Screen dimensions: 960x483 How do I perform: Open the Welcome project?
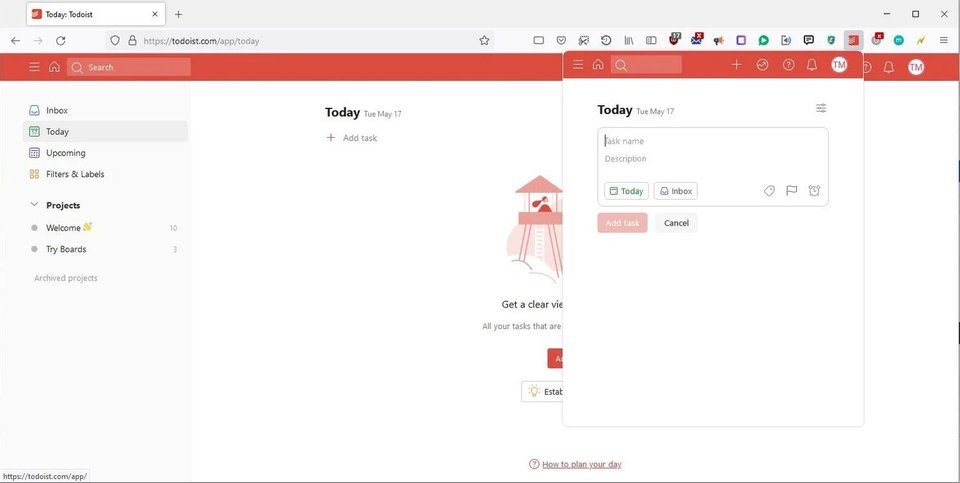click(105, 228)
